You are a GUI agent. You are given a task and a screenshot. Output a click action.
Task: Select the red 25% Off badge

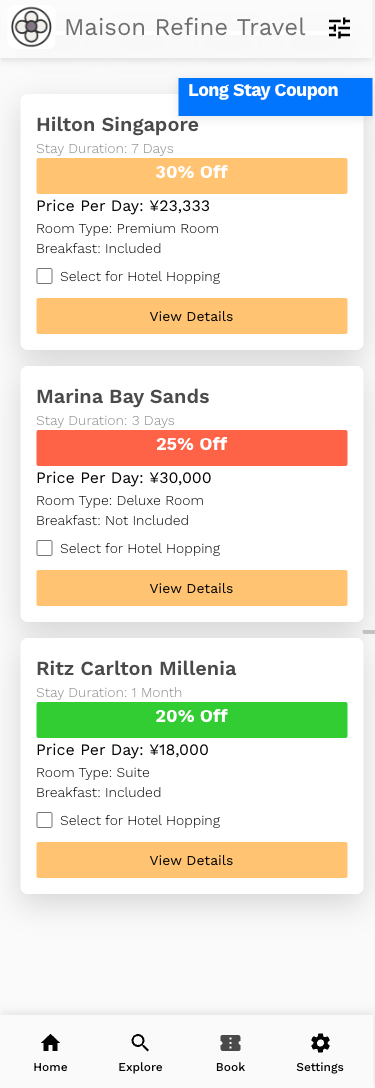coord(192,448)
